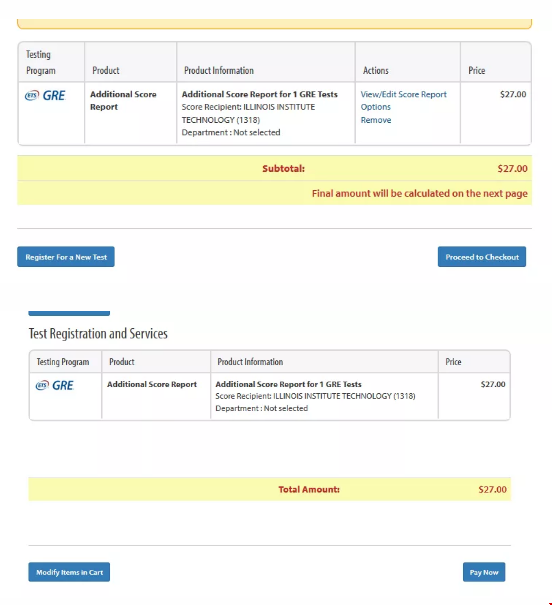Image resolution: width=552 pixels, height=605 pixels.
Task: Click the Total Amount $27.00 value
Action: click(493, 489)
